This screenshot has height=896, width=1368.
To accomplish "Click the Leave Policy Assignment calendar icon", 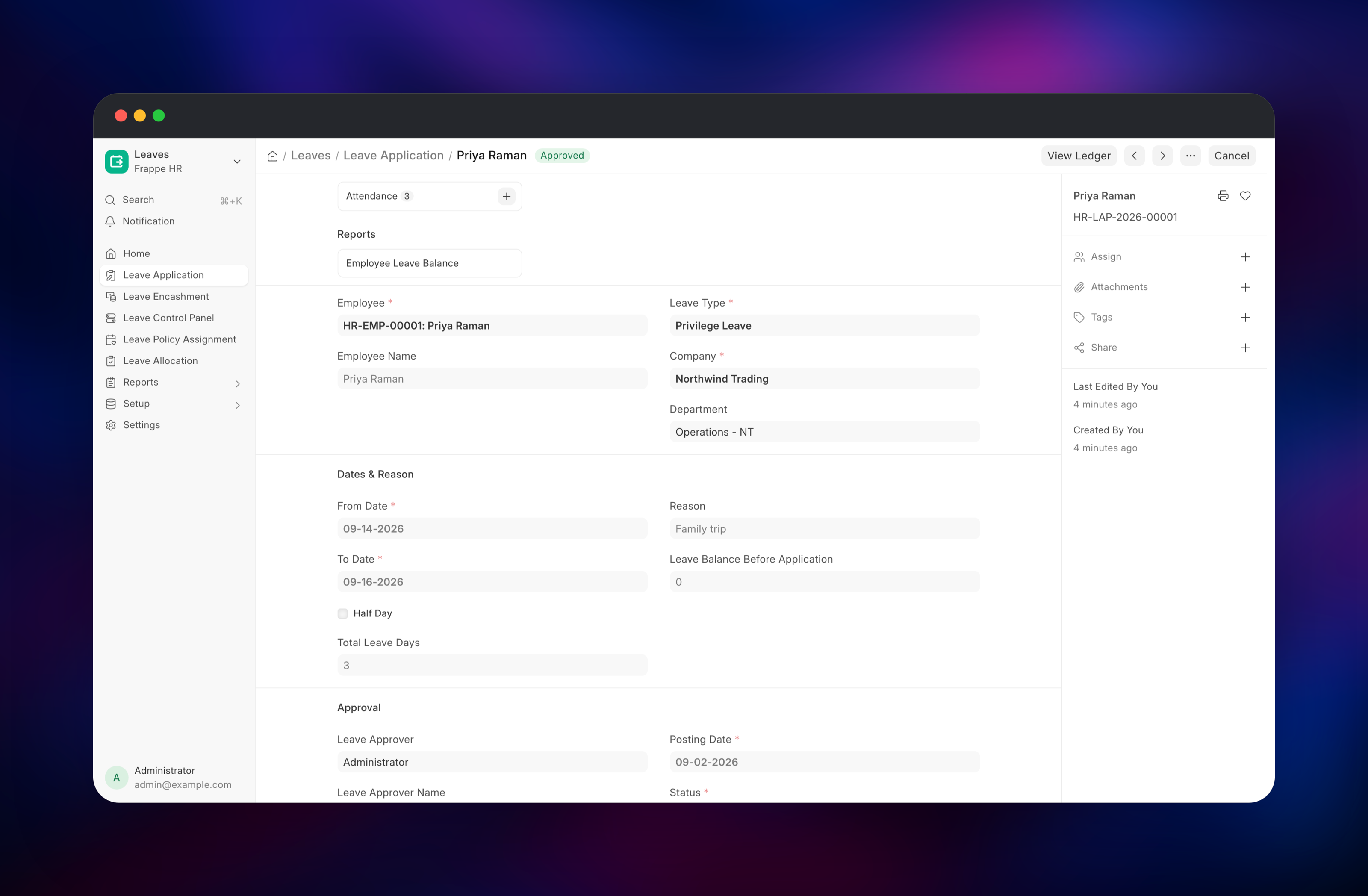I will point(111,340).
